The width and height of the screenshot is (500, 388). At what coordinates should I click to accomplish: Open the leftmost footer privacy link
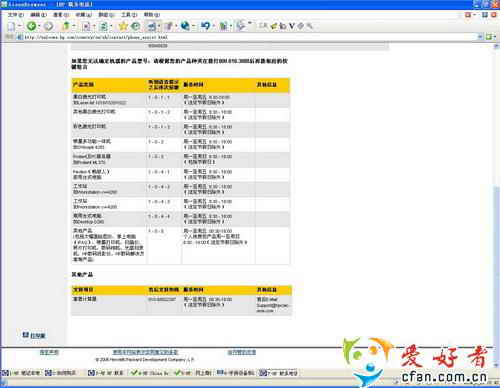[x=49, y=352]
